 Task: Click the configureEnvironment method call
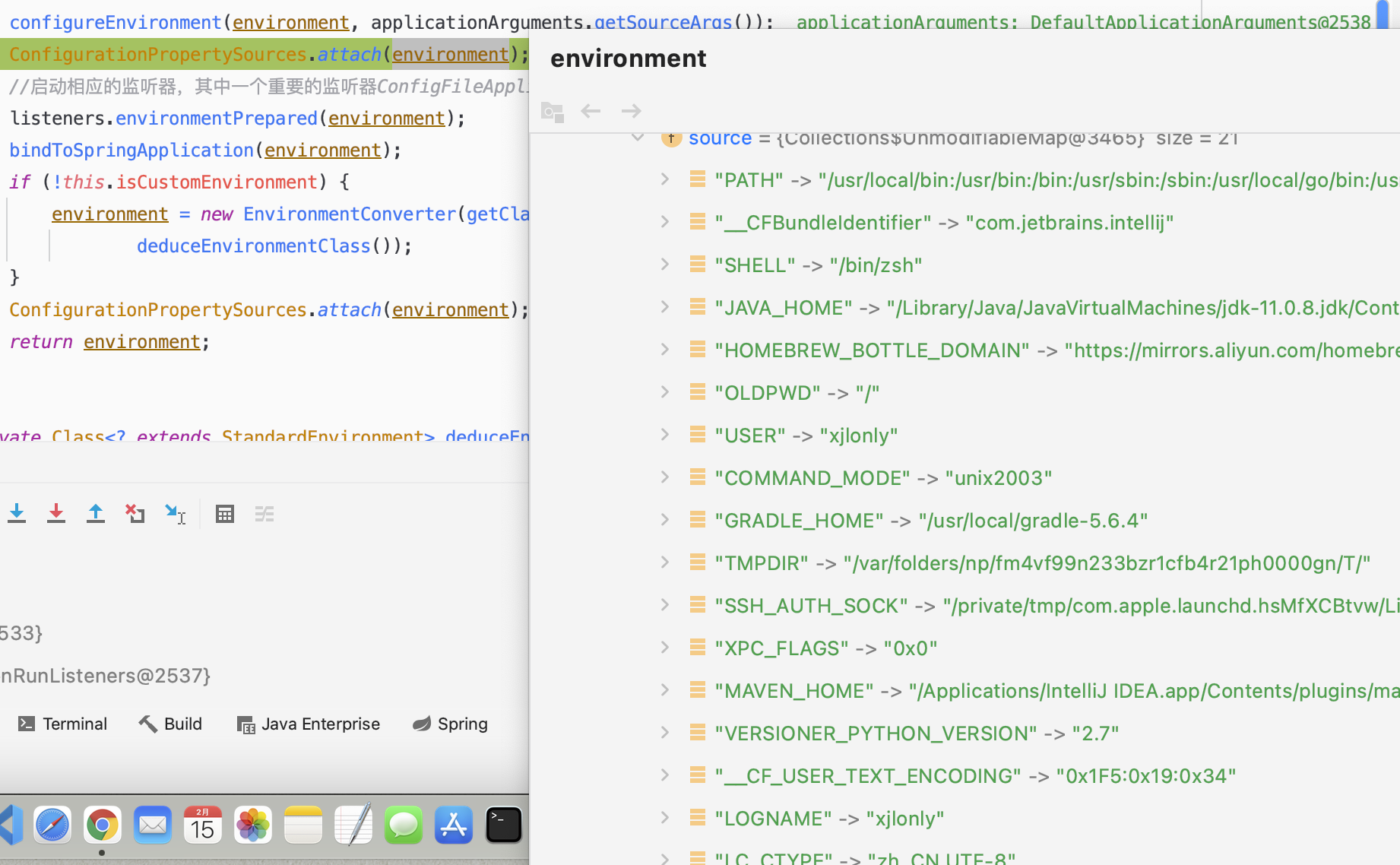(116, 23)
